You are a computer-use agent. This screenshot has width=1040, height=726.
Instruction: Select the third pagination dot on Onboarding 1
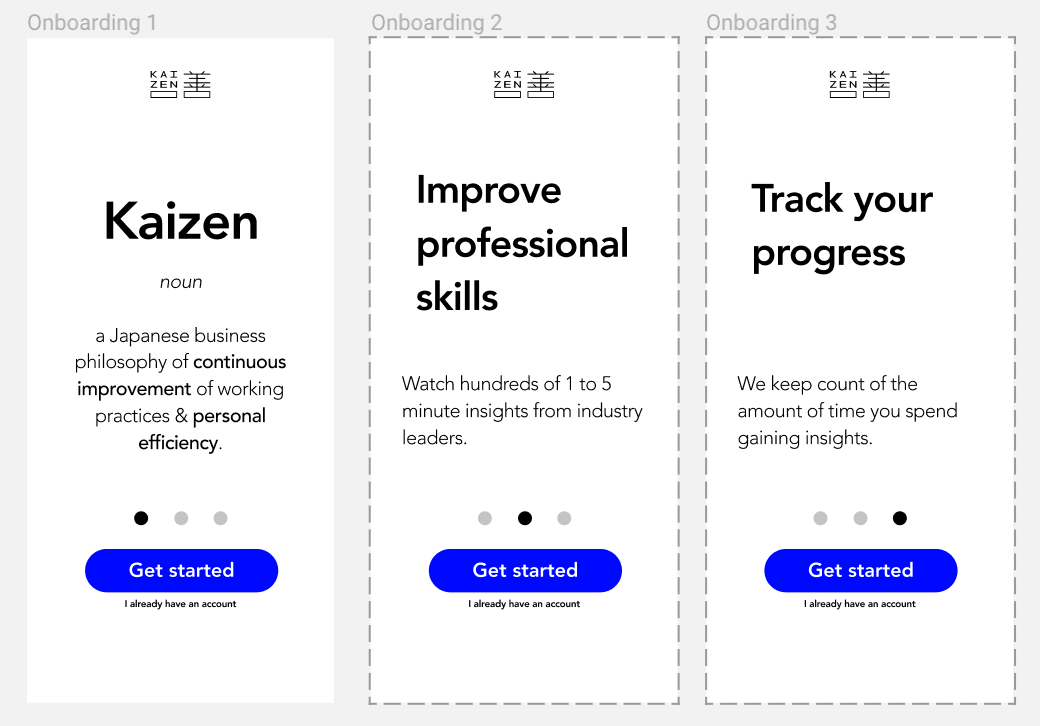pyautogui.click(x=220, y=518)
